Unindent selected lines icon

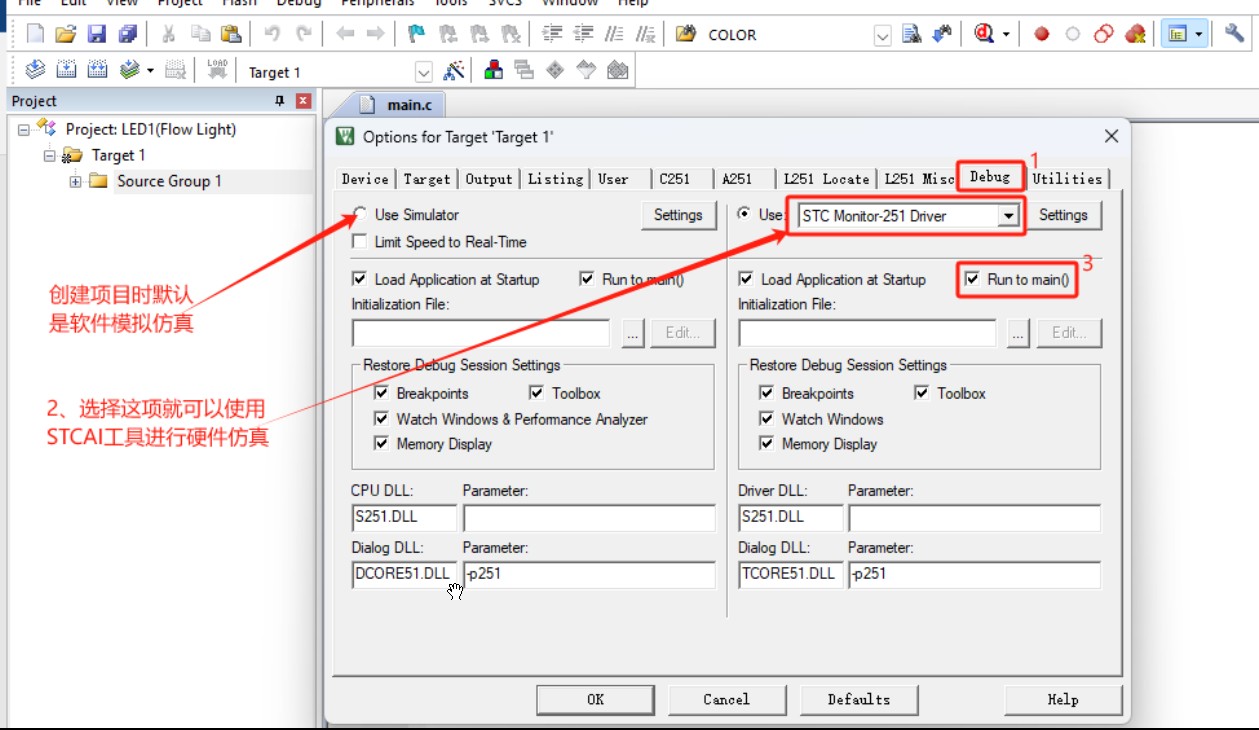[x=584, y=34]
